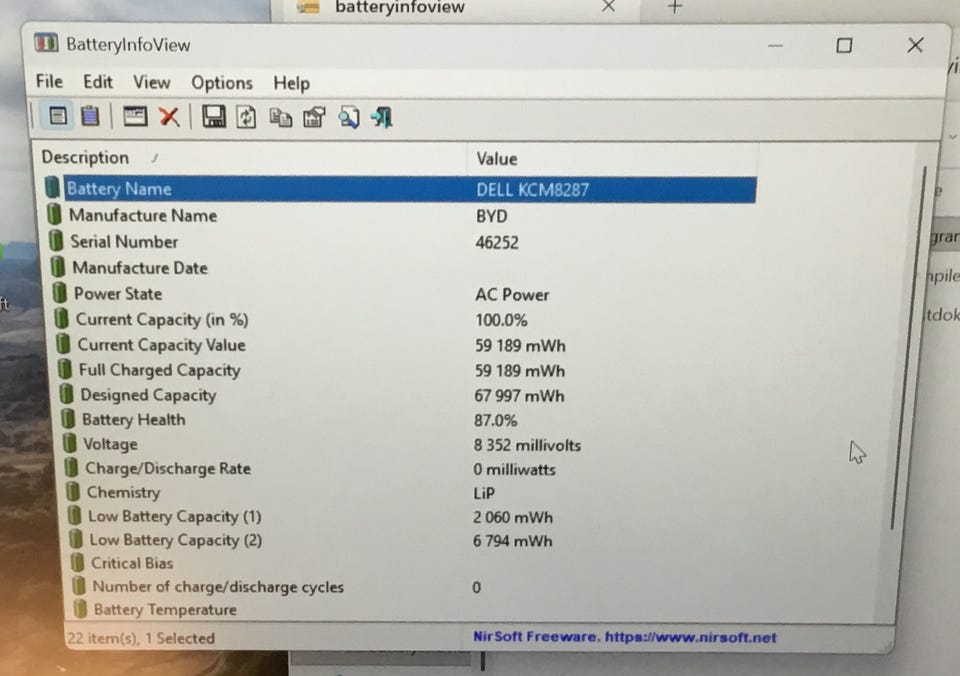Switch to the battery log clipboard icon

pyautogui.click(x=90, y=116)
